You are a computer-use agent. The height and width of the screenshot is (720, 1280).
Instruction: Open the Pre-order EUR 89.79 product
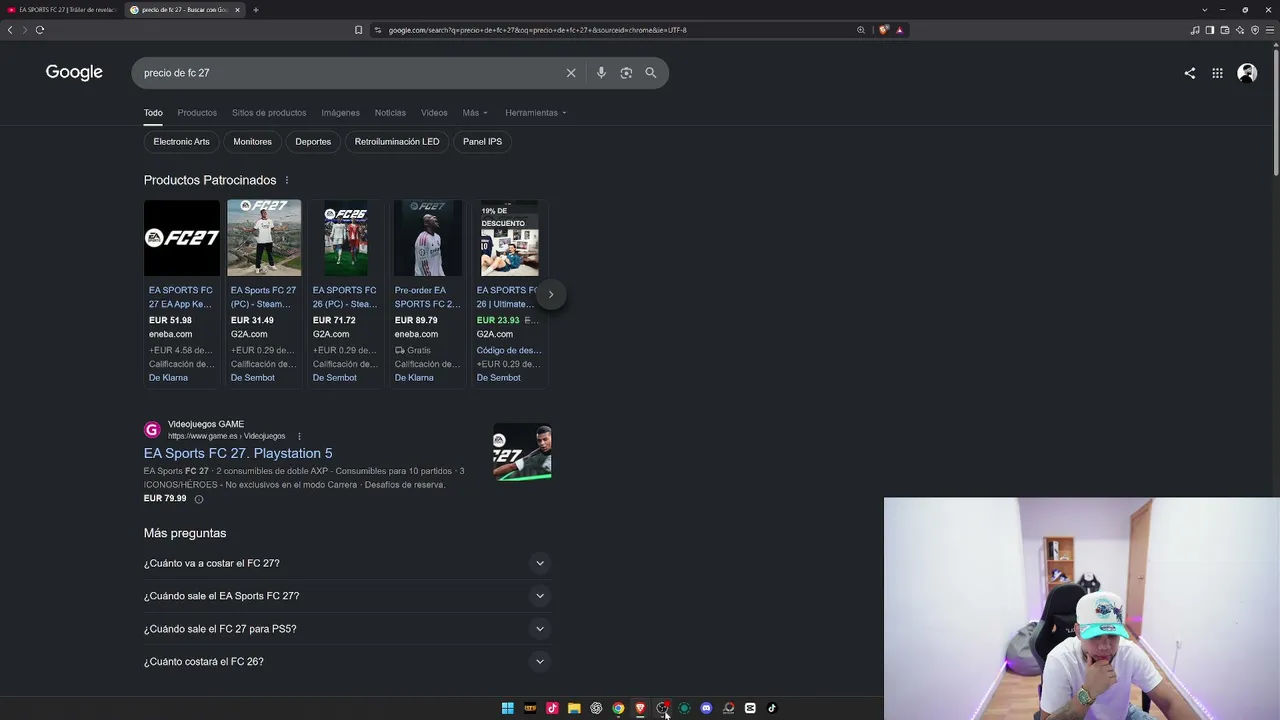coord(427,292)
